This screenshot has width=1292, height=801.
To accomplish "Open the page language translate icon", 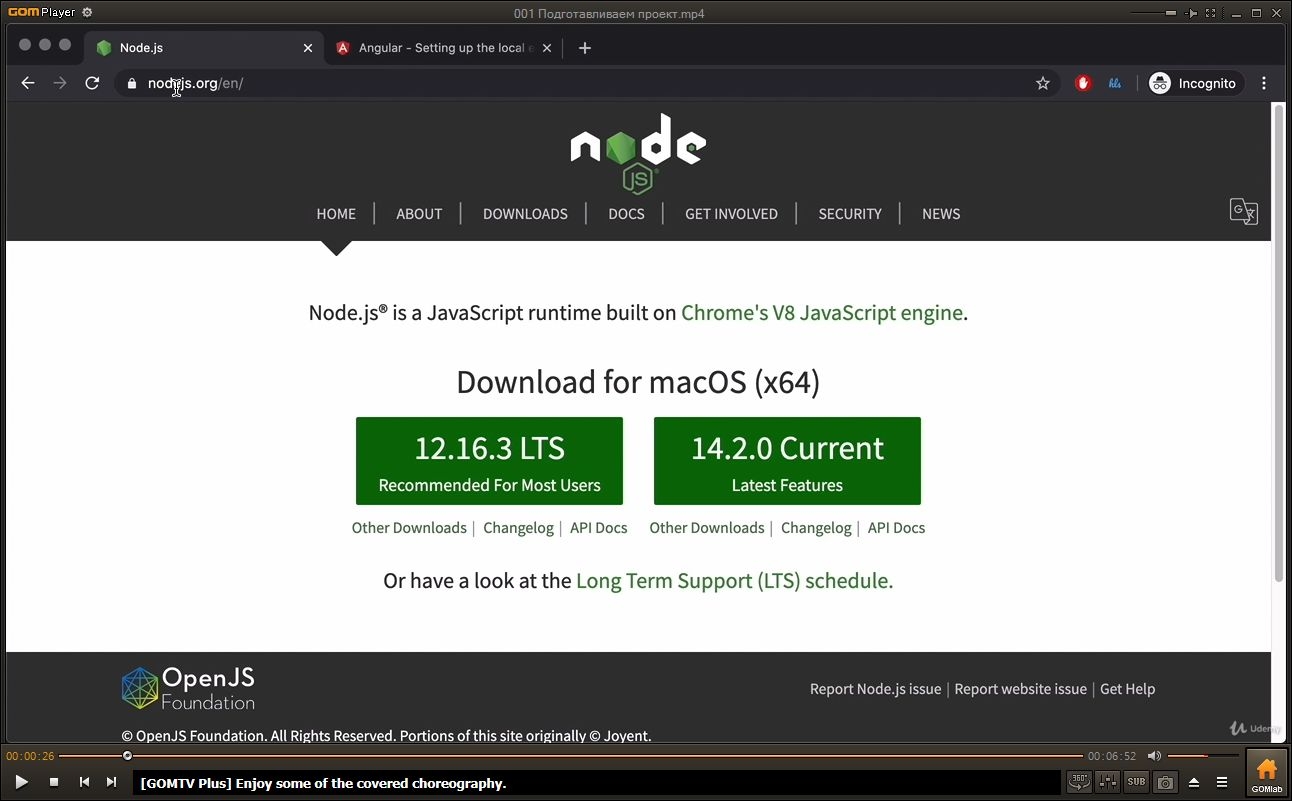I will [1244, 211].
